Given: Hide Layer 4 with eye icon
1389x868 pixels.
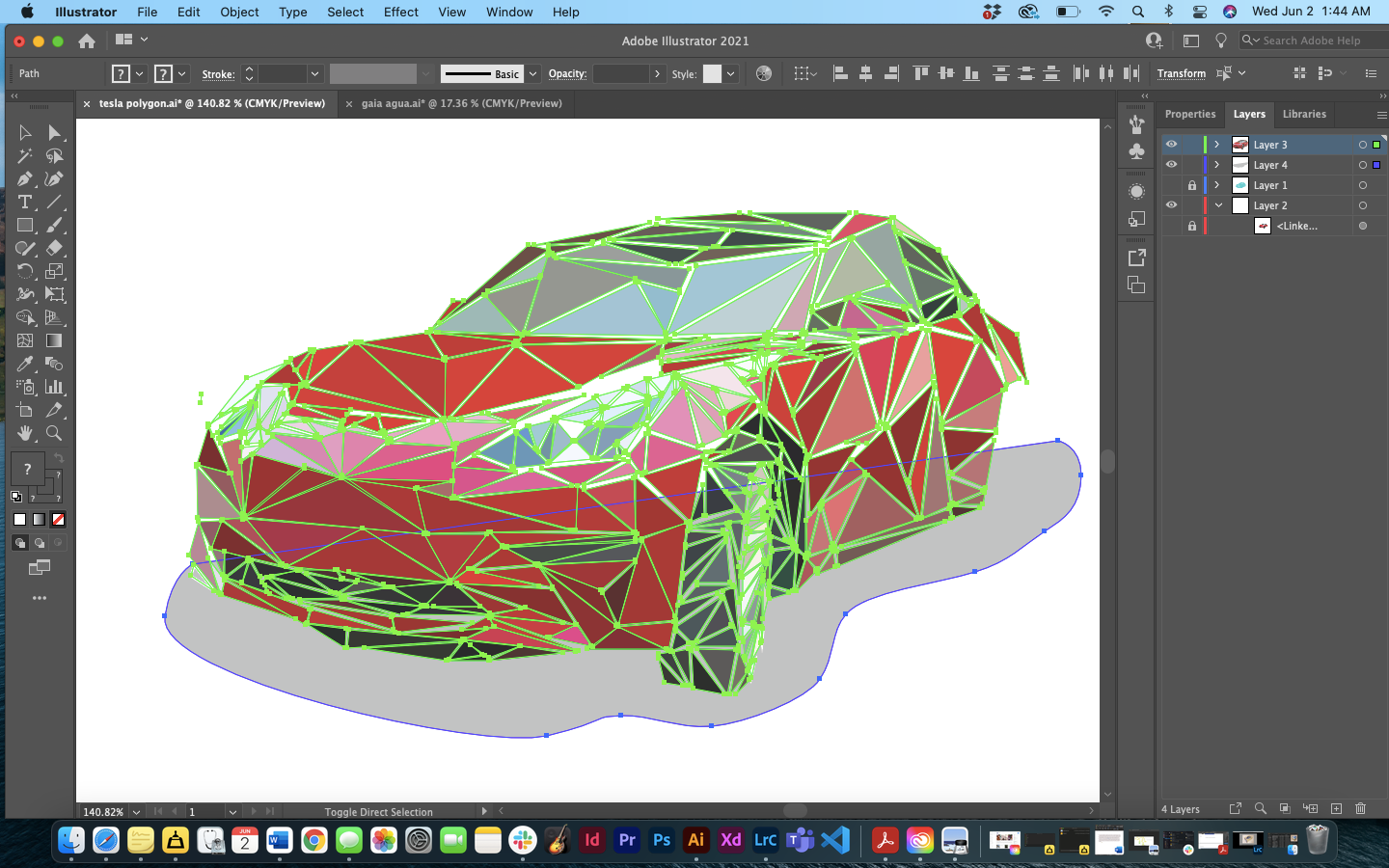Looking at the screenshot, I should (1171, 165).
